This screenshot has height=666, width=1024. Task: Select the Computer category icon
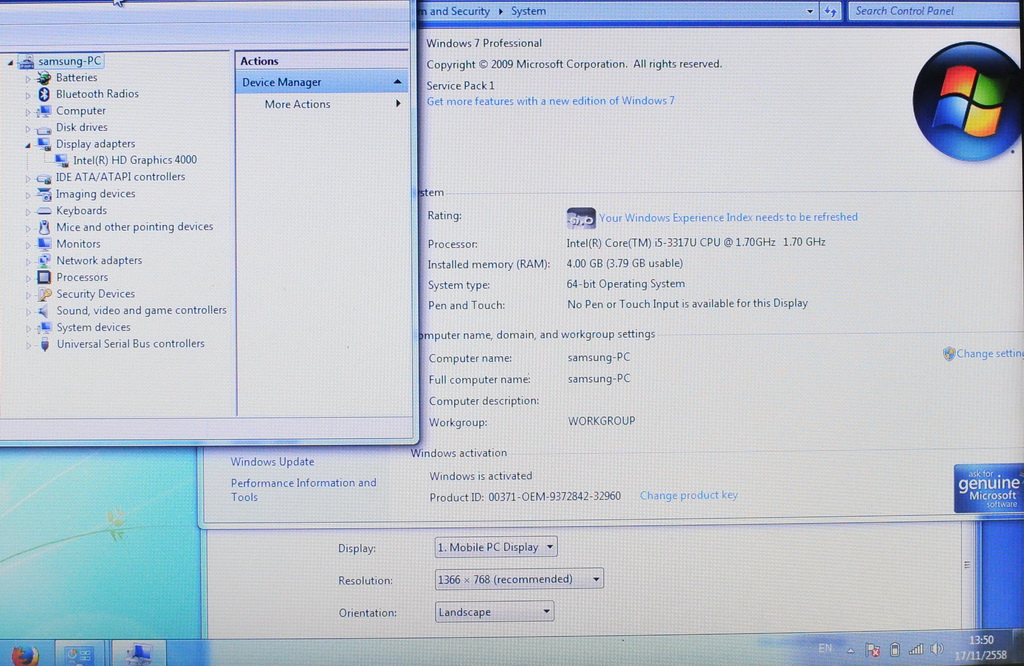coord(44,111)
